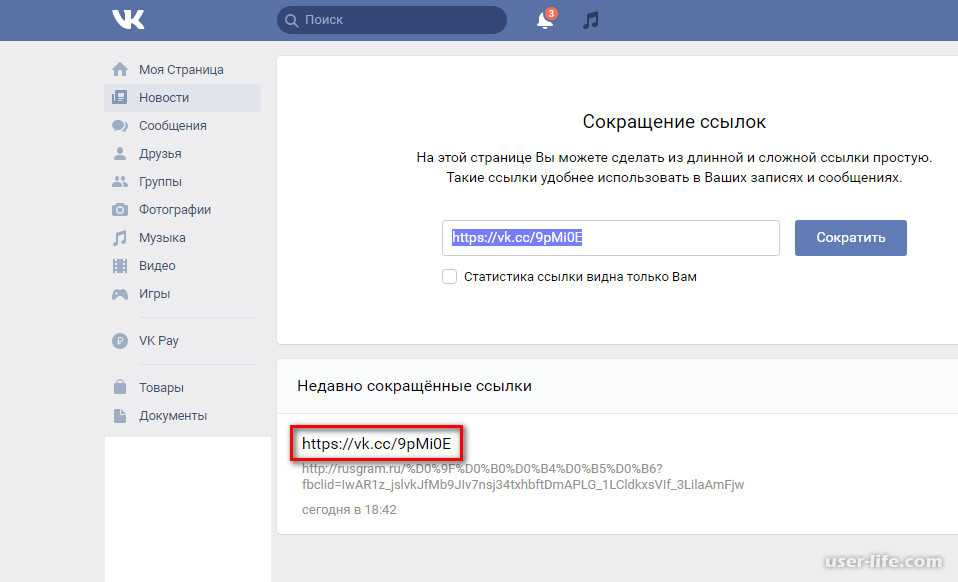Toggle the statistics visibility checkbox
This screenshot has width=958, height=582.
click(x=450, y=277)
